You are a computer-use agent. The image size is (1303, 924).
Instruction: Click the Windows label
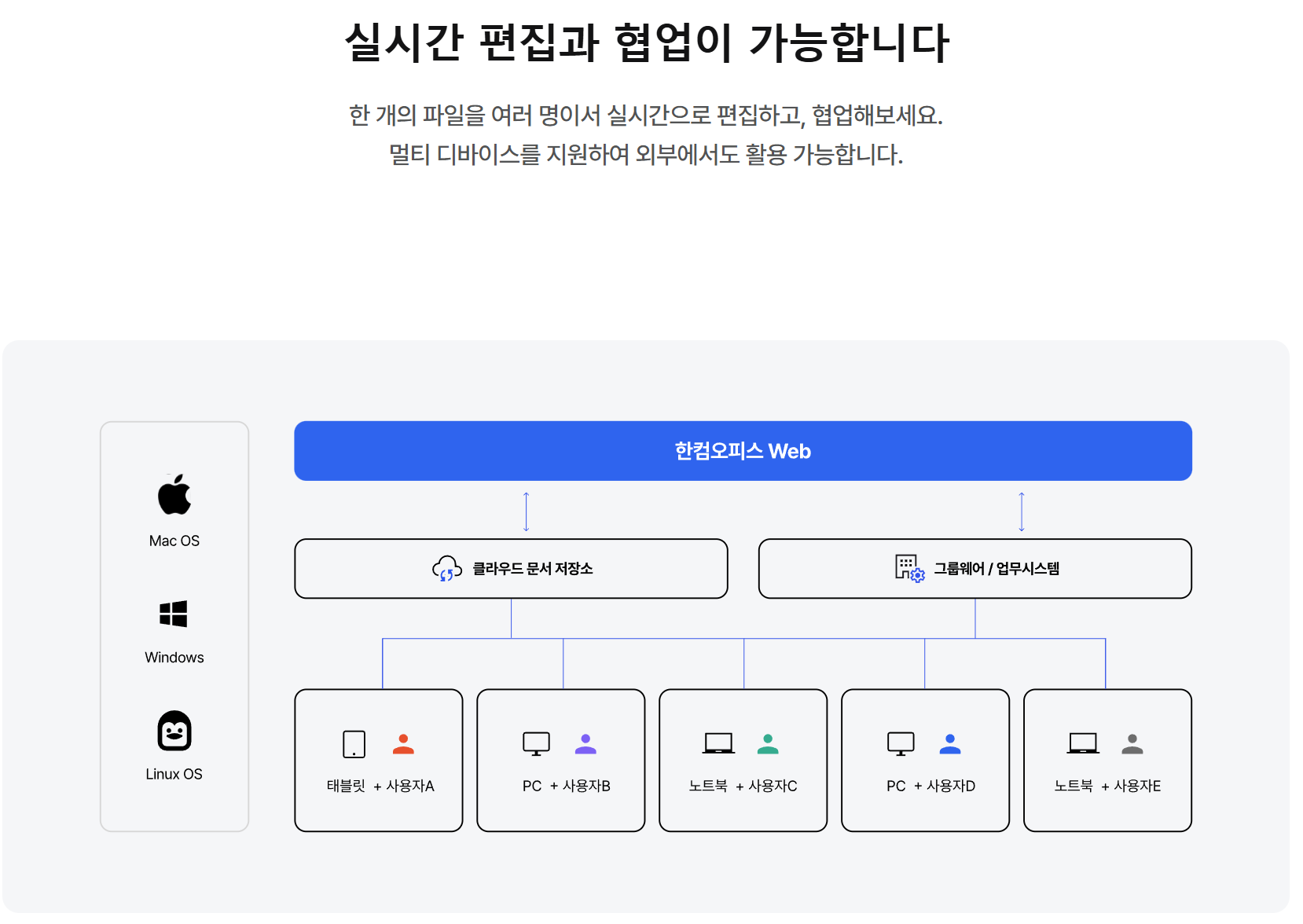click(x=174, y=658)
